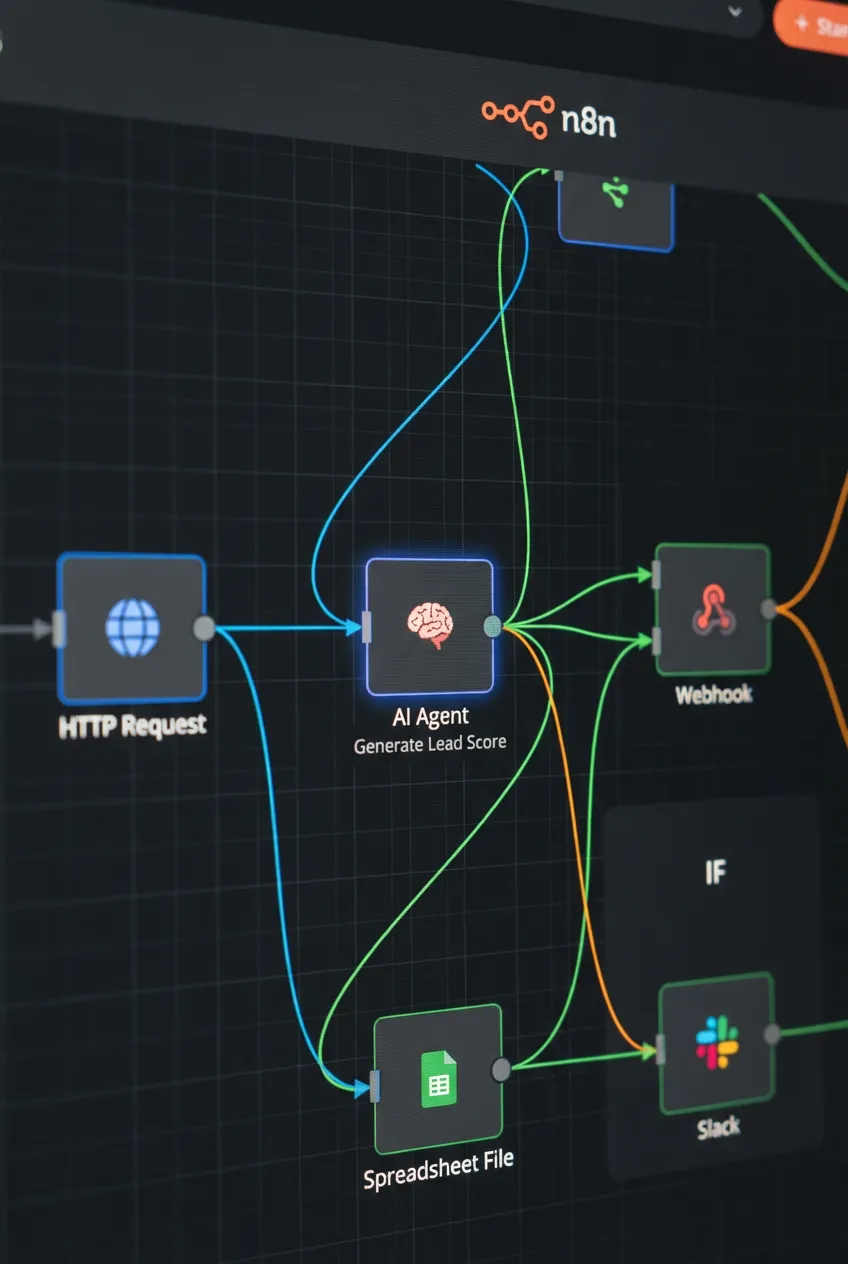Image resolution: width=848 pixels, height=1264 pixels.
Task: Select the HTTP Request node label
Action: point(131,723)
